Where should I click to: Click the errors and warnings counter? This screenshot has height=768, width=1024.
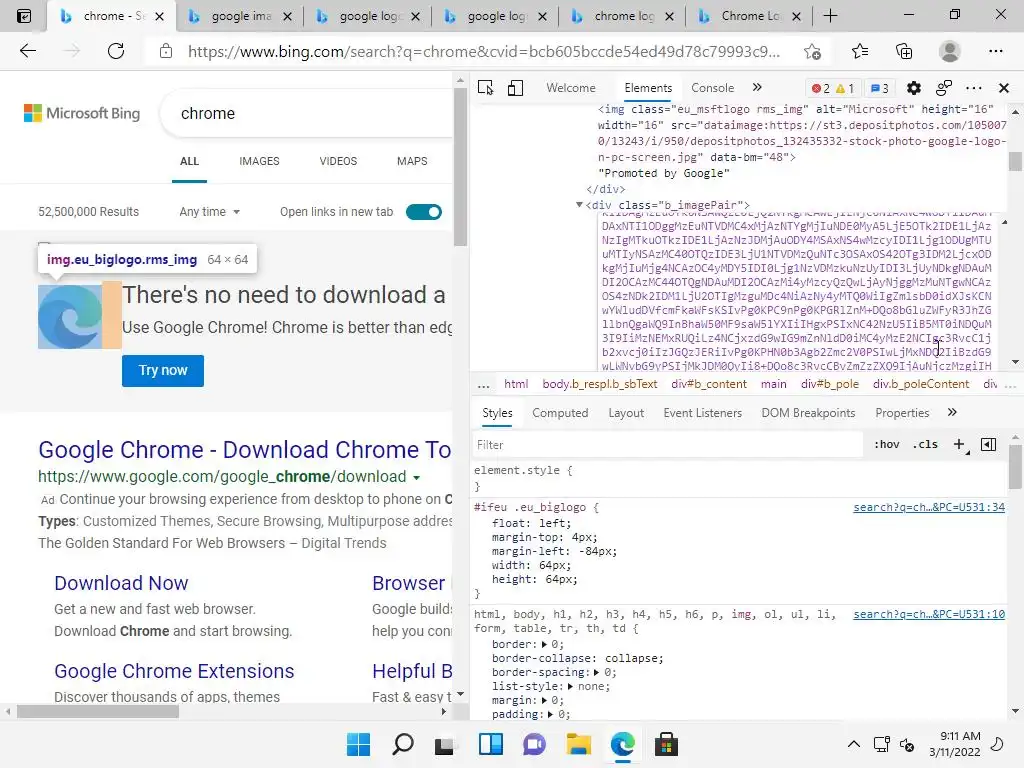pos(833,88)
